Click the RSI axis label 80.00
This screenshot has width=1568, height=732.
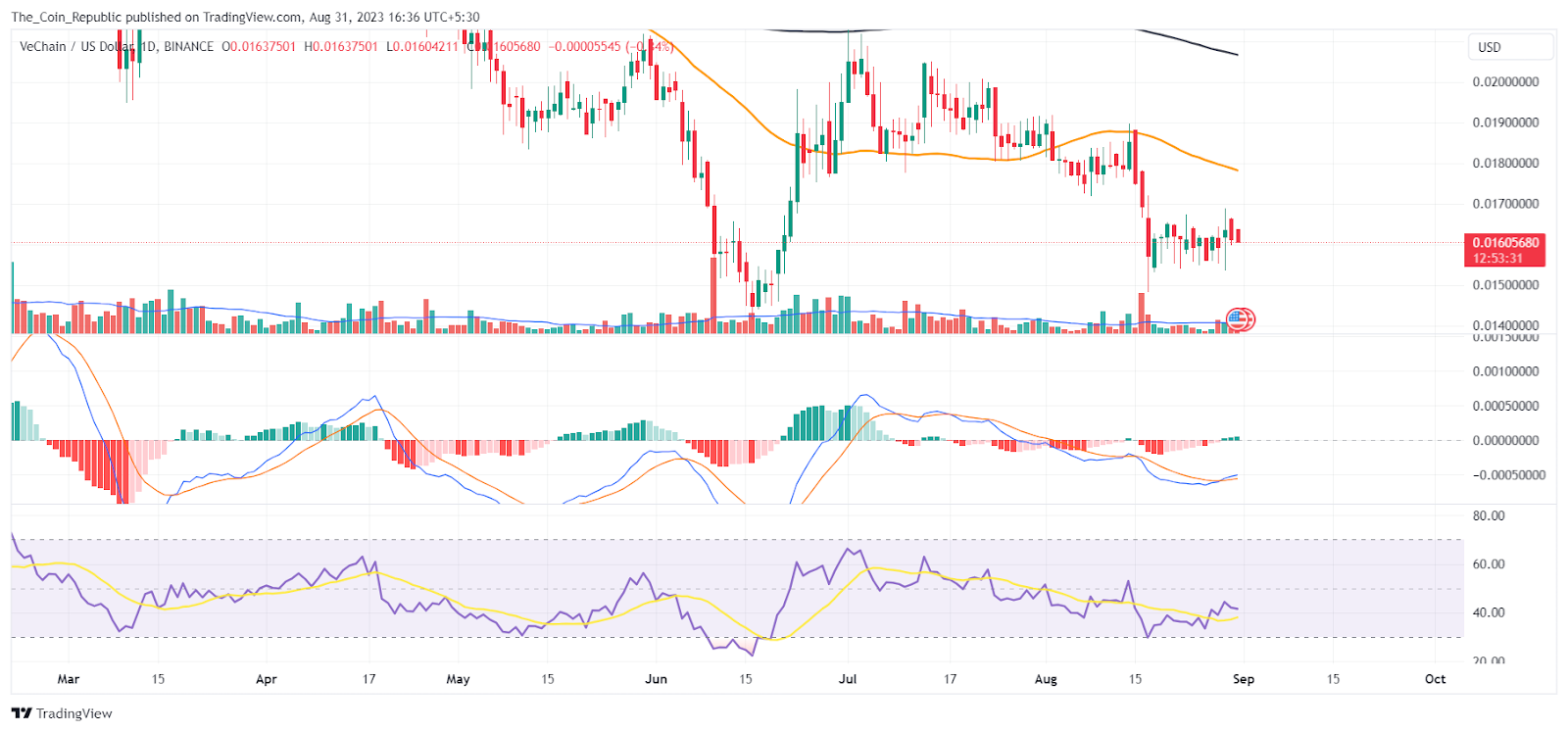pos(1489,515)
